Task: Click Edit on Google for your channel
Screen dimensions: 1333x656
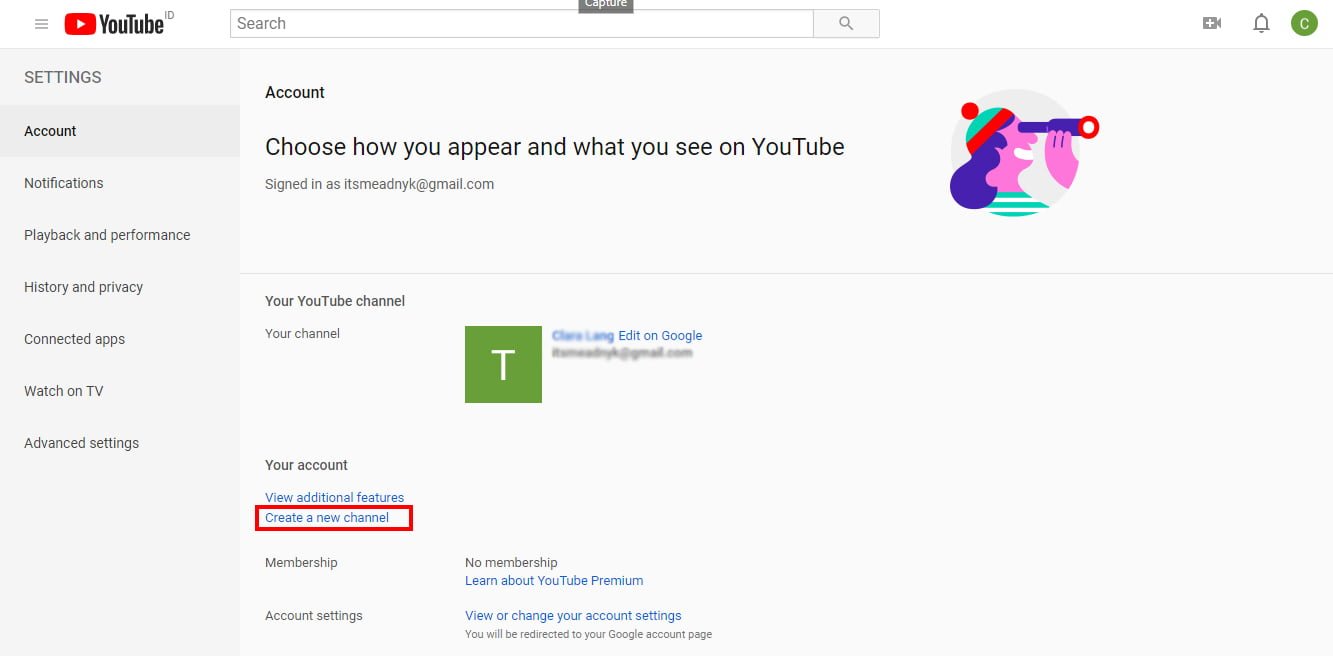Action: (662, 335)
